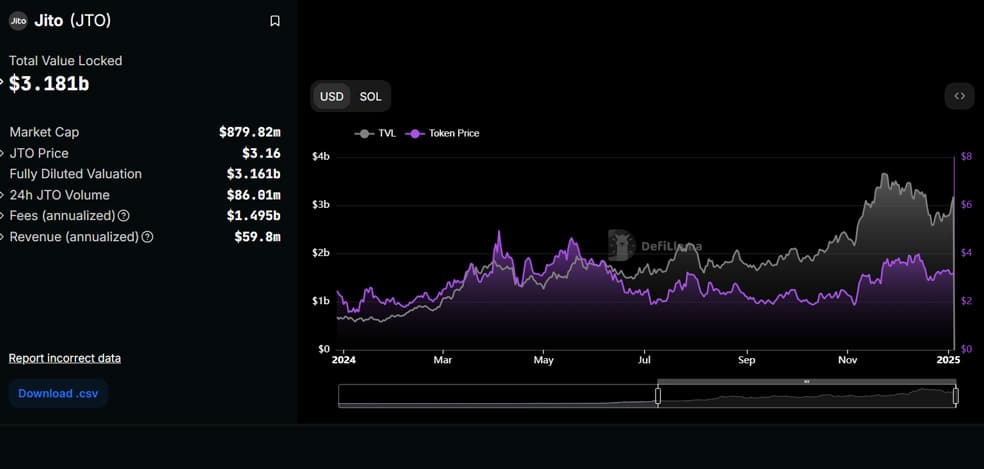Screen dimensions: 984x469
Task: Click Report incorrect data link
Action: (x=65, y=358)
